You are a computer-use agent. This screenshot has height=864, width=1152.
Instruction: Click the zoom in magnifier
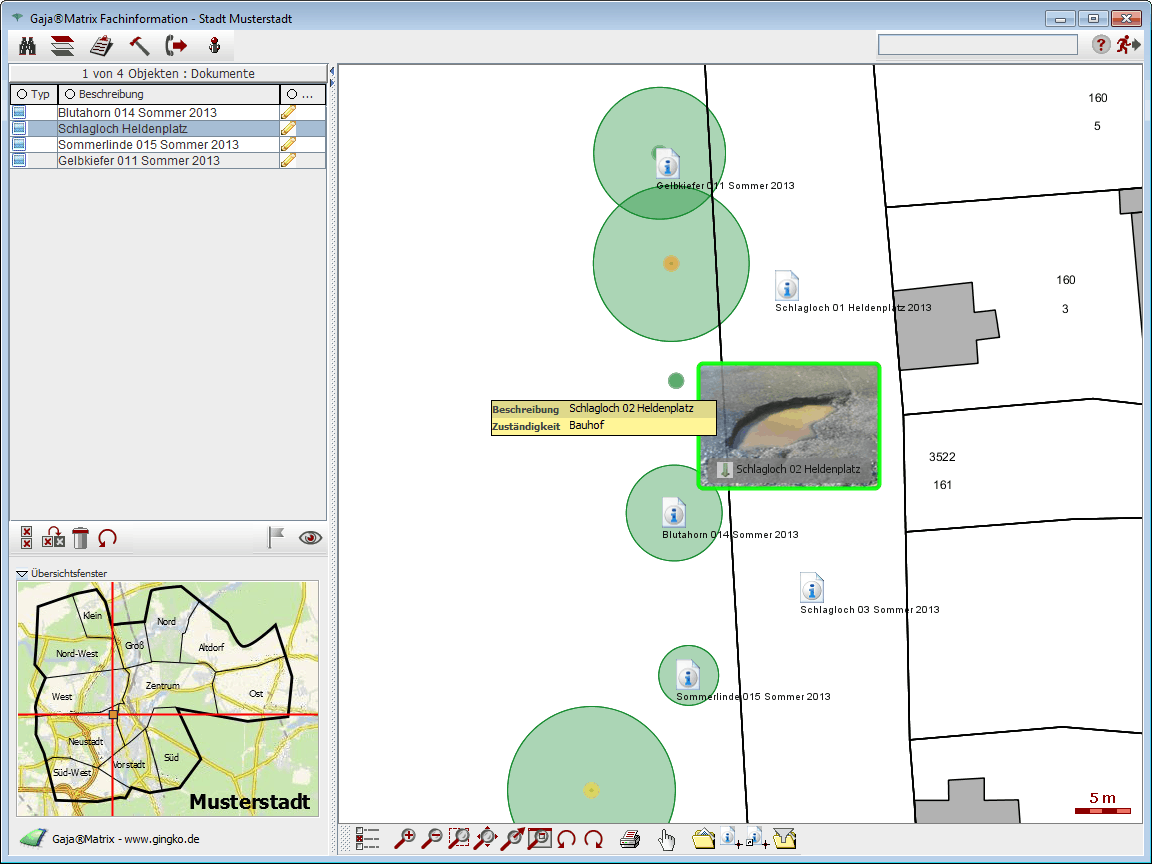pyautogui.click(x=405, y=839)
